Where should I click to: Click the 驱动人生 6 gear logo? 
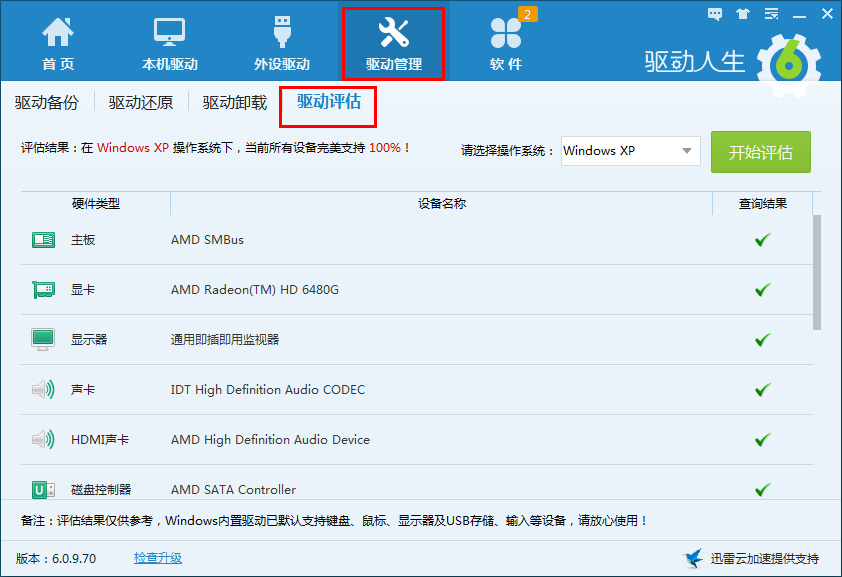click(x=789, y=65)
